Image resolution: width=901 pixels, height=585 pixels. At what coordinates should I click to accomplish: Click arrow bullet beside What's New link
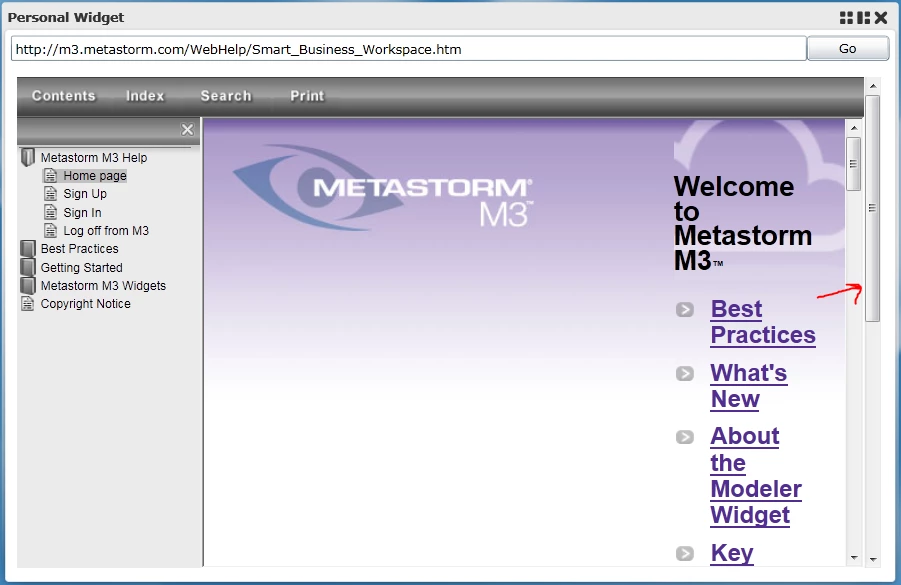684,374
